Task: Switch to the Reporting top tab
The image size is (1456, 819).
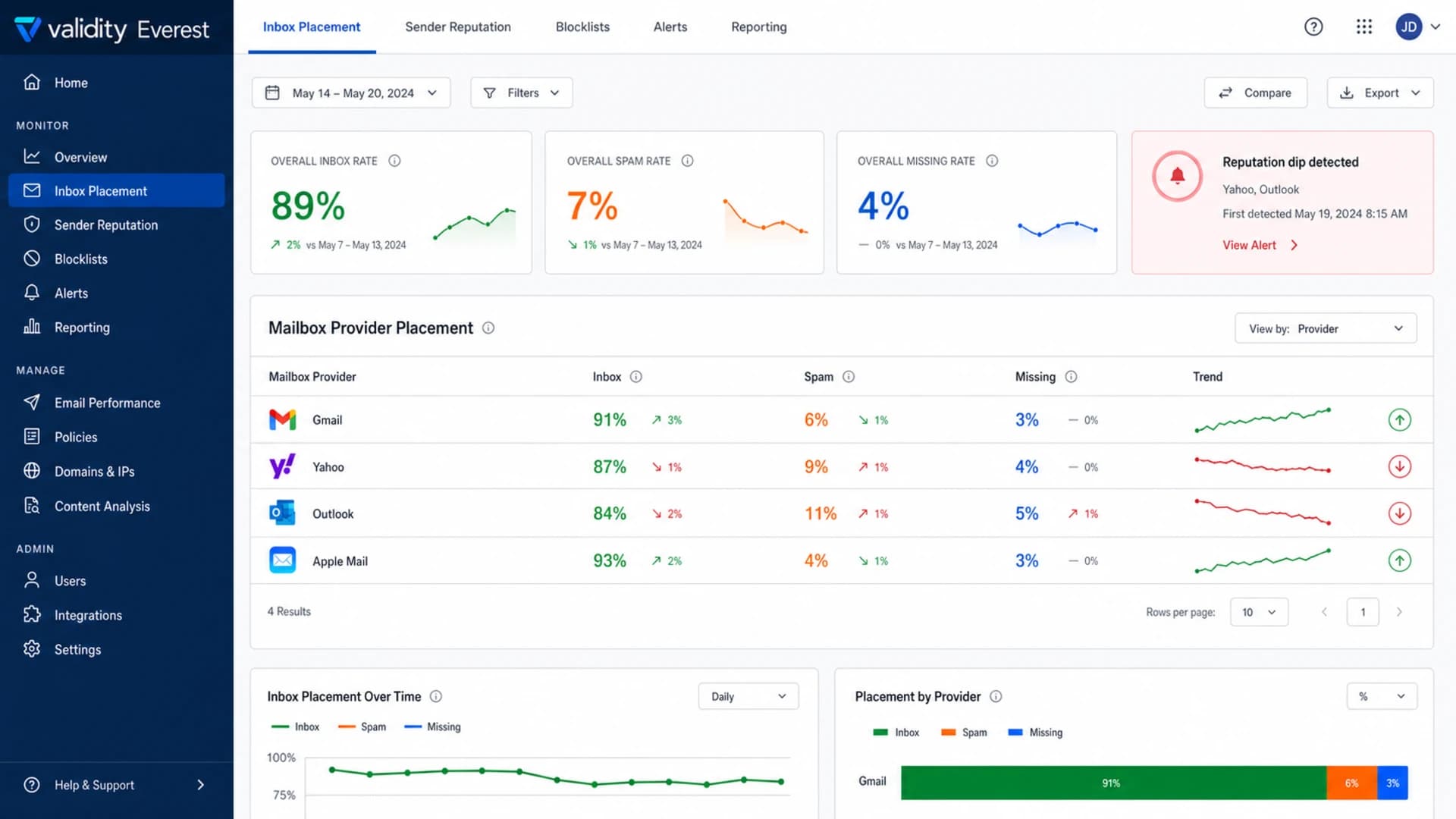Action: point(759,27)
